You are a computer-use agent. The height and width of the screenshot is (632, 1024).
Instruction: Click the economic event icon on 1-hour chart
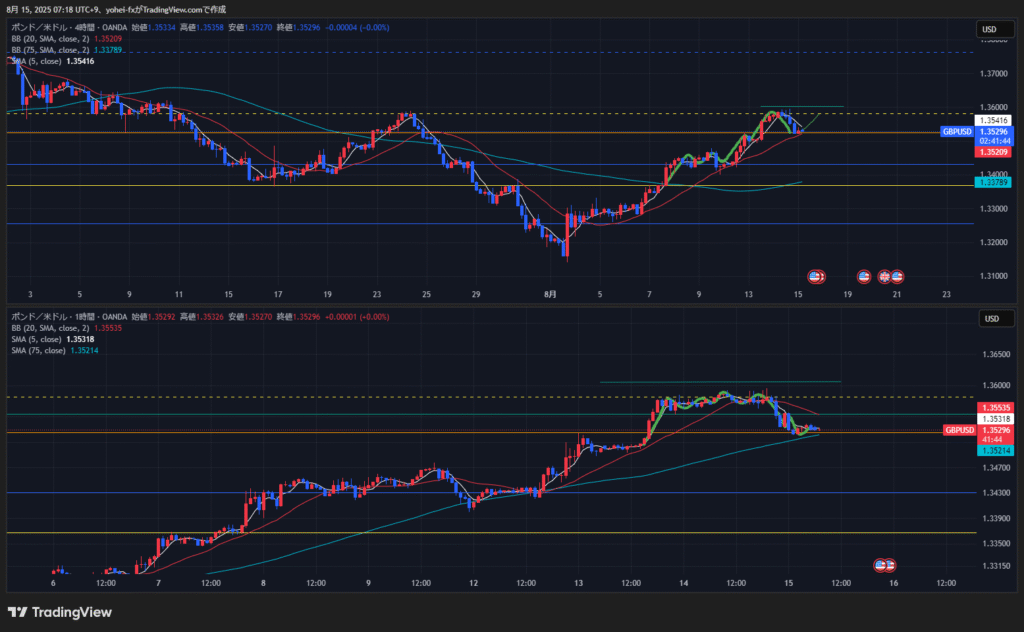pos(884,564)
